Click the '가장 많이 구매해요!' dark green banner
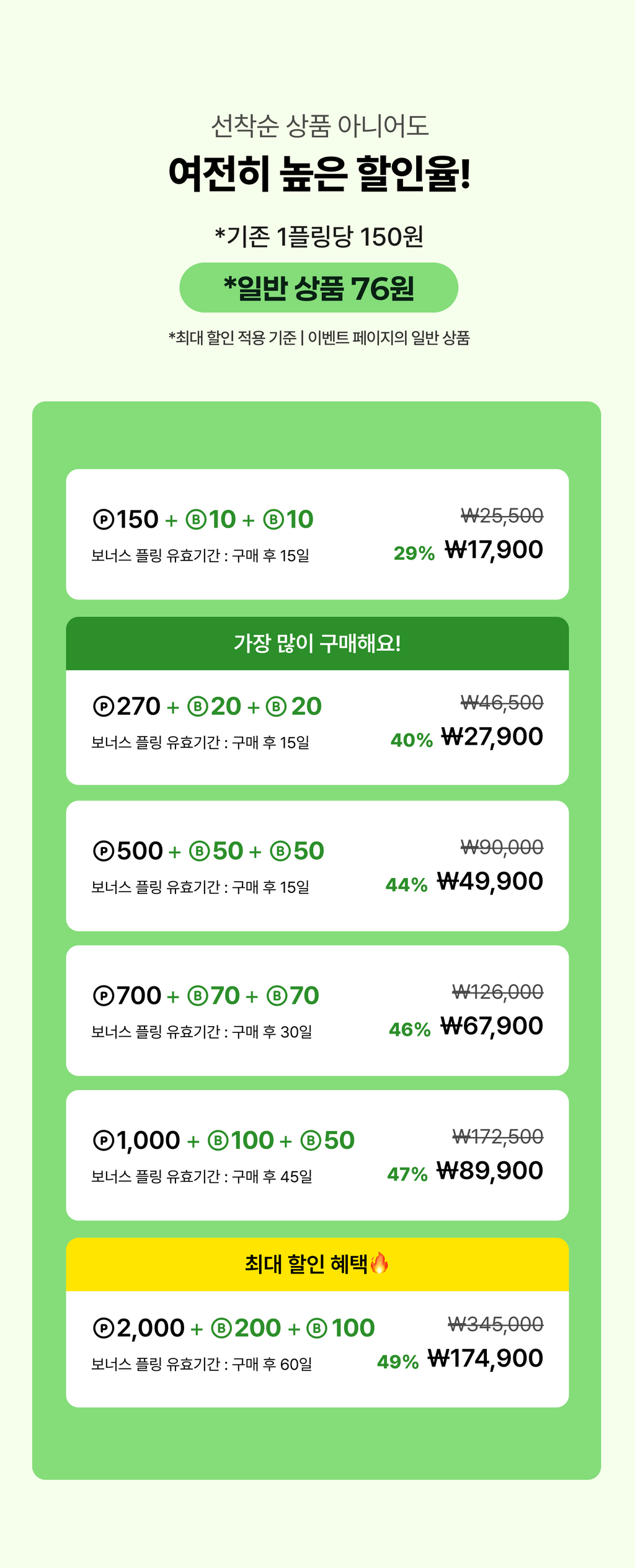Screen dimensions: 635x1568 pos(317,644)
